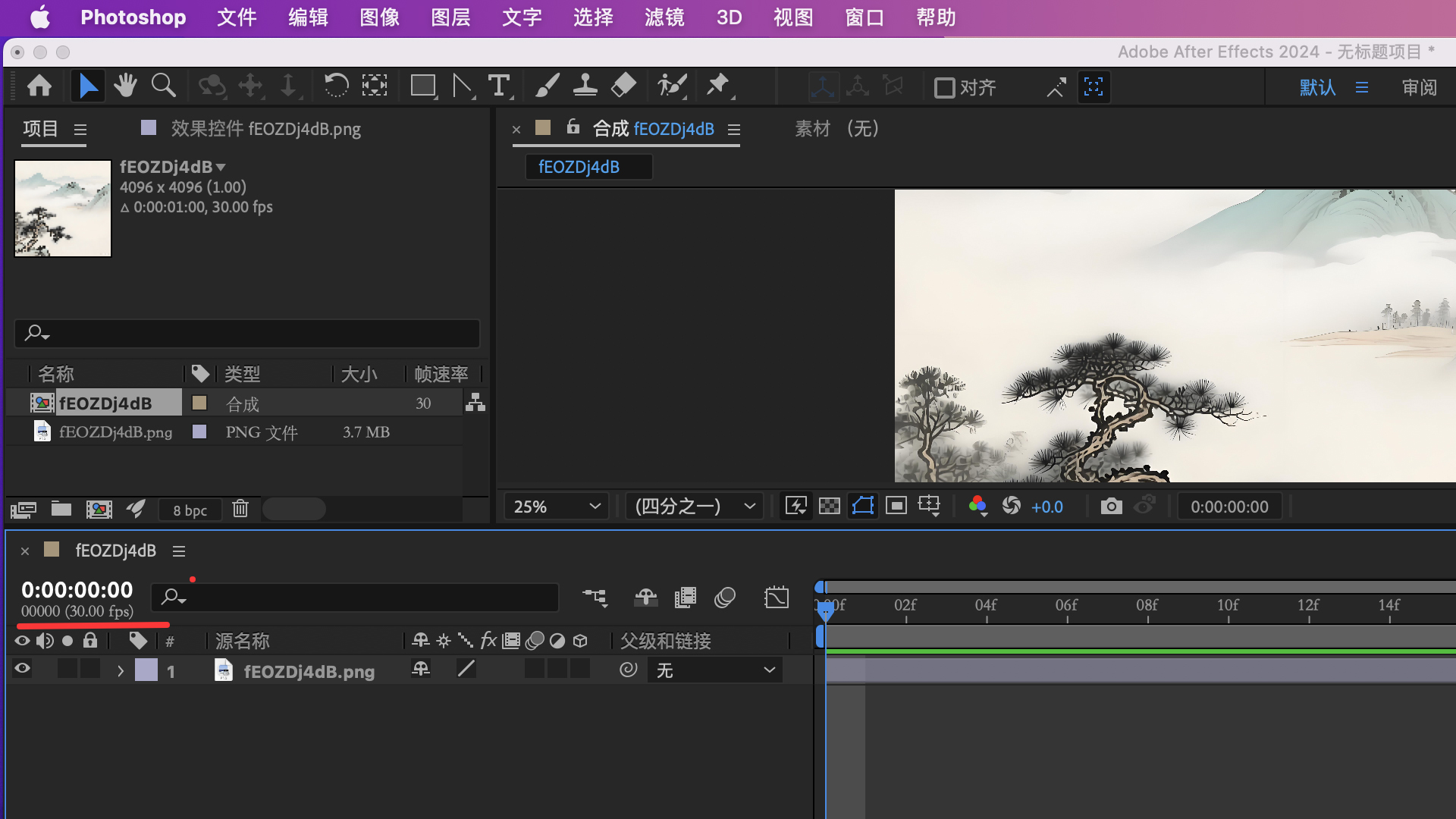Delete selected item with trash icon
Screen dimensions: 1456x819
coord(240,509)
